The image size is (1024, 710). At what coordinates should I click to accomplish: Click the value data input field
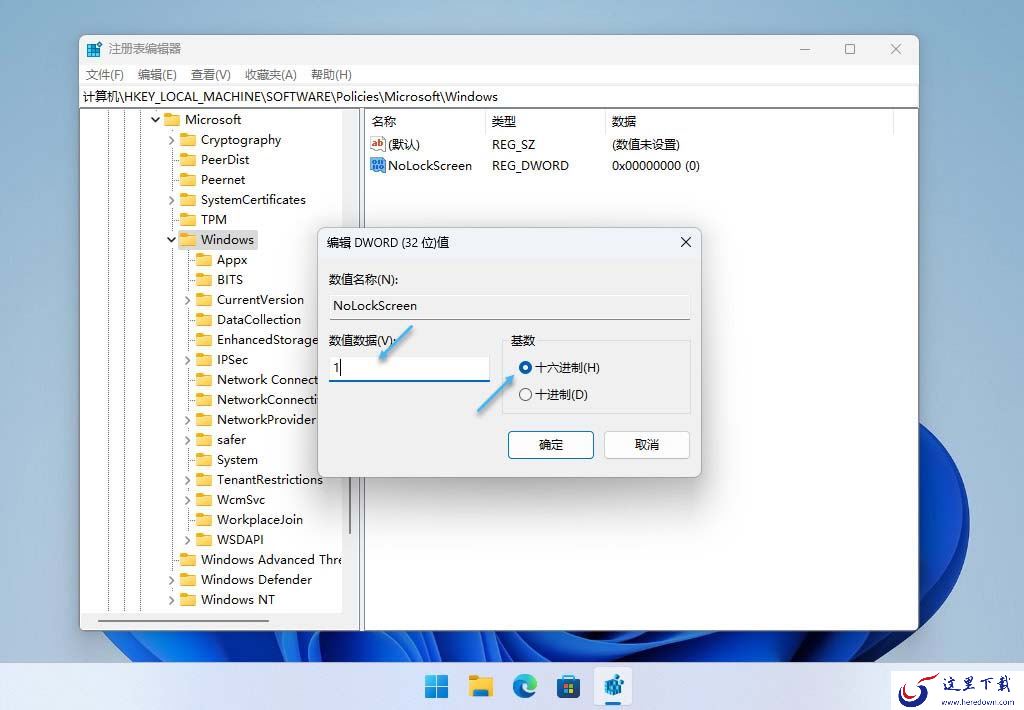409,368
